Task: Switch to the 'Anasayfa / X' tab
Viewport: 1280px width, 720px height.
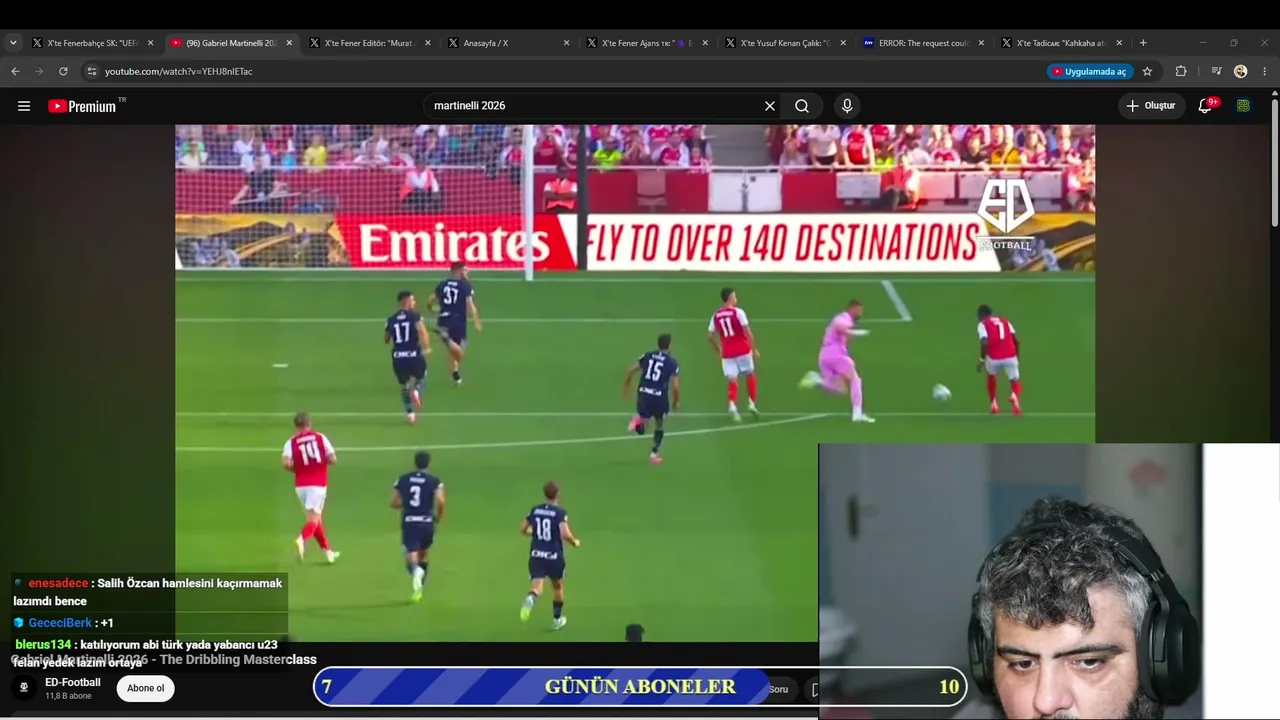Action: 509,43
